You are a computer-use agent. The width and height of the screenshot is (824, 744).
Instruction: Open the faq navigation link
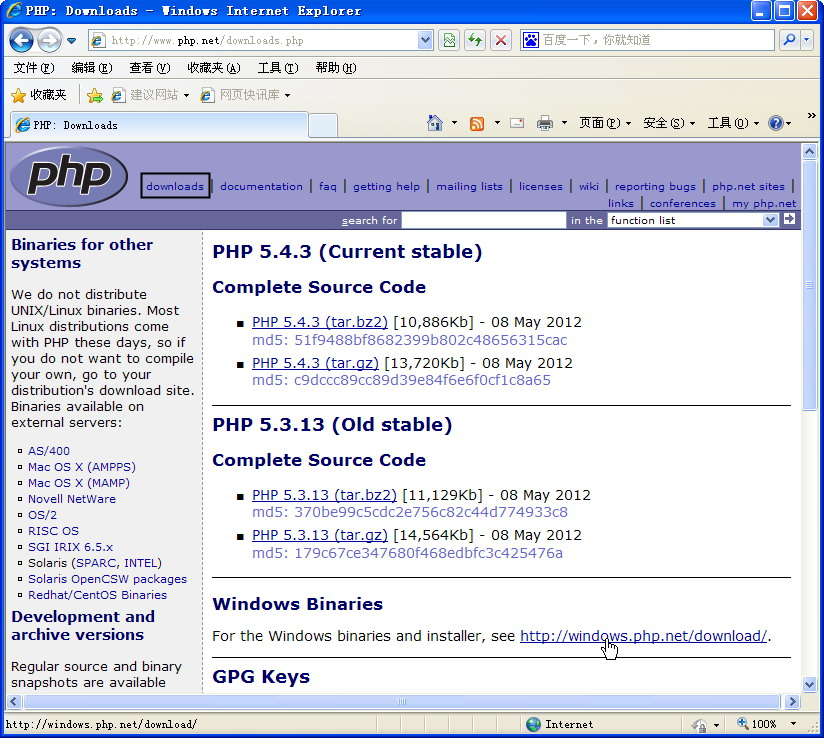click(x=327, y=187)
